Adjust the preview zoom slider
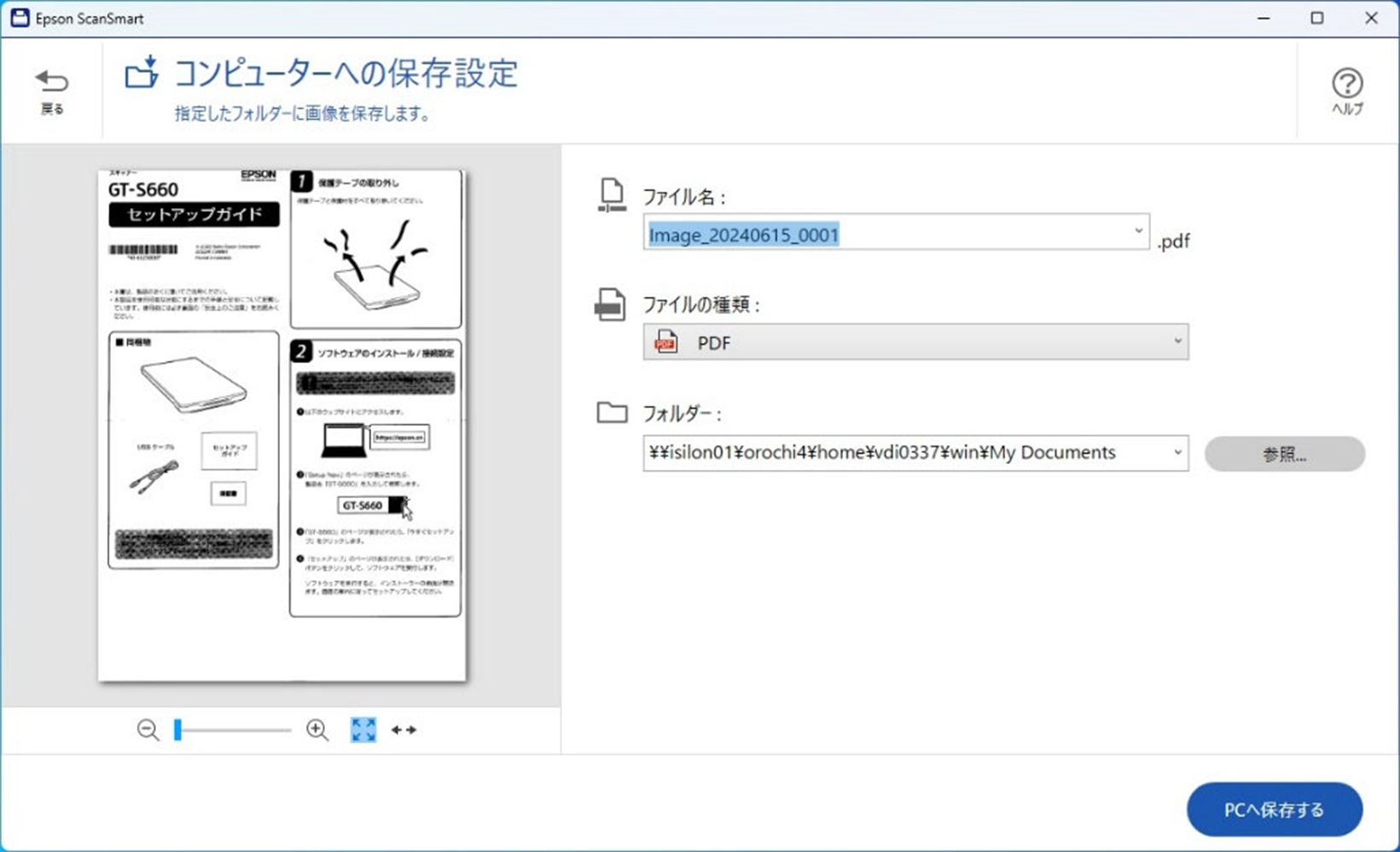 177,730
